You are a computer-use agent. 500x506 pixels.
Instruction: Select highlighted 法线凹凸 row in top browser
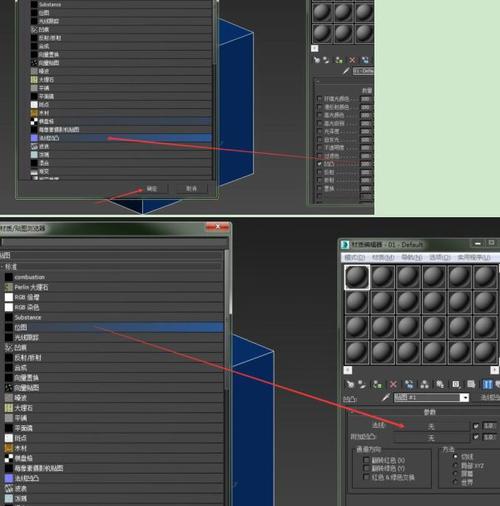pyautogui.click(x=121, y=138)
